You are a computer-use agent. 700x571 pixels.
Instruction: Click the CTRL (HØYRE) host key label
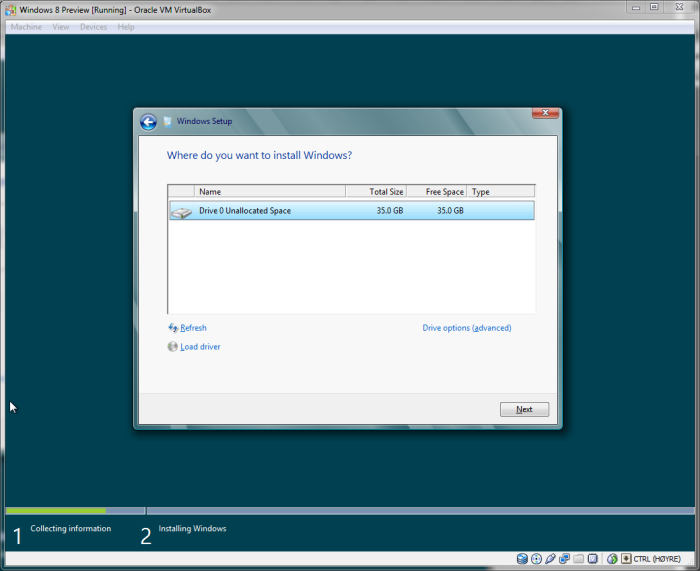pyautogui.click(x=657, y=559)
